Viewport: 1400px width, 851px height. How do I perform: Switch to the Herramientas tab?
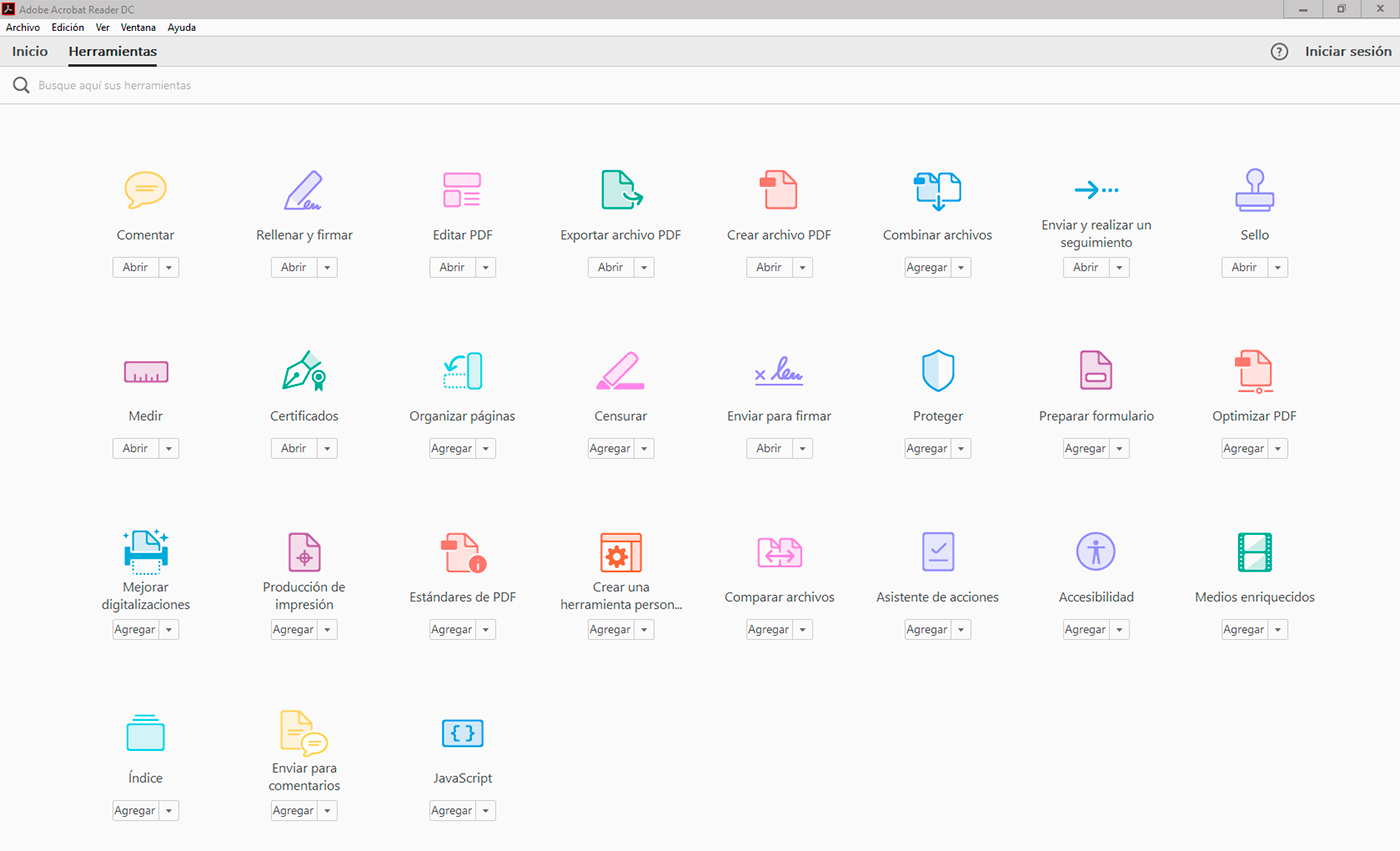[x=113, y=51]
